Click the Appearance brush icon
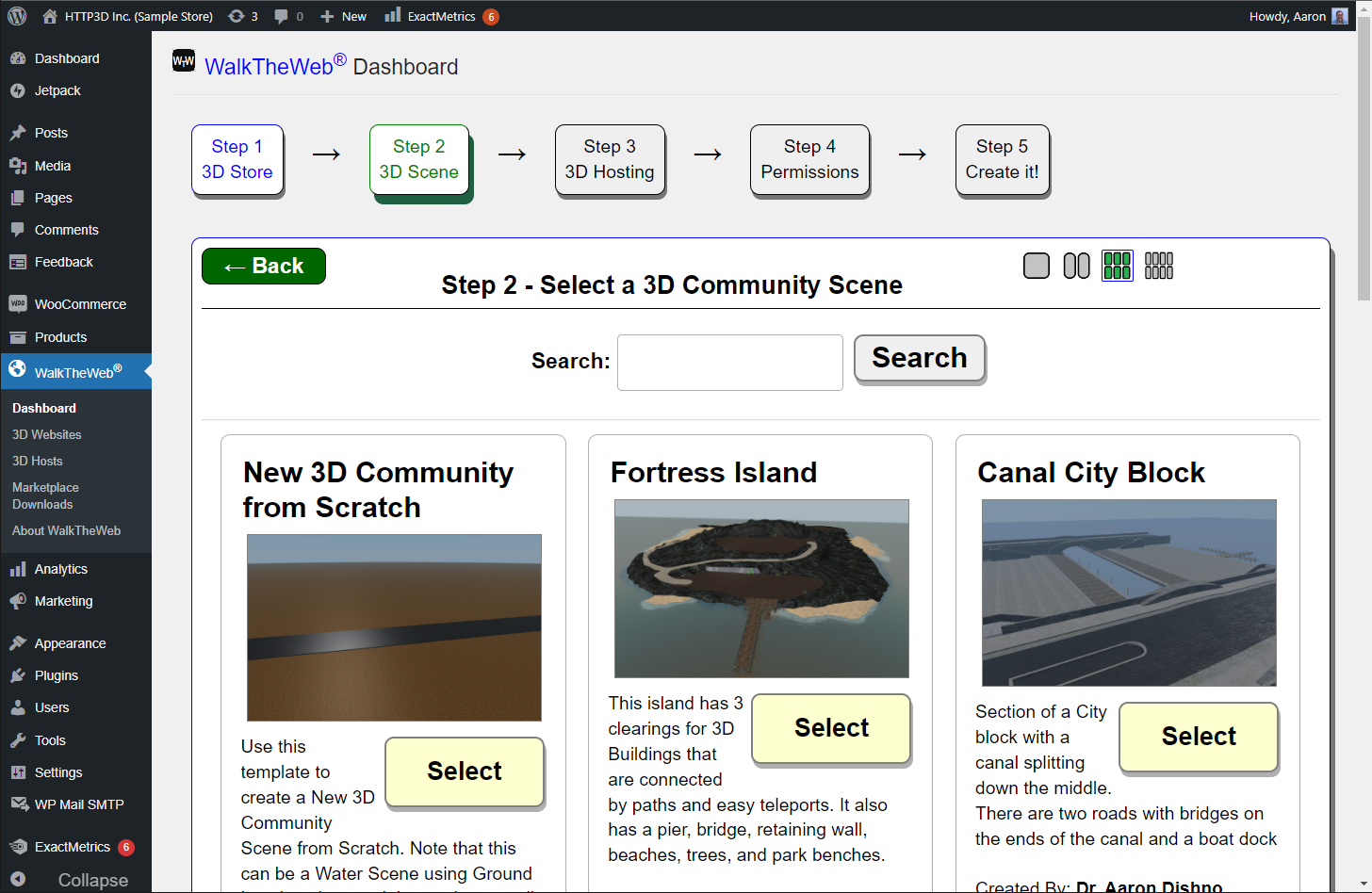The image size is (1372, 893). pyautogui.click(x=18, y=643)
